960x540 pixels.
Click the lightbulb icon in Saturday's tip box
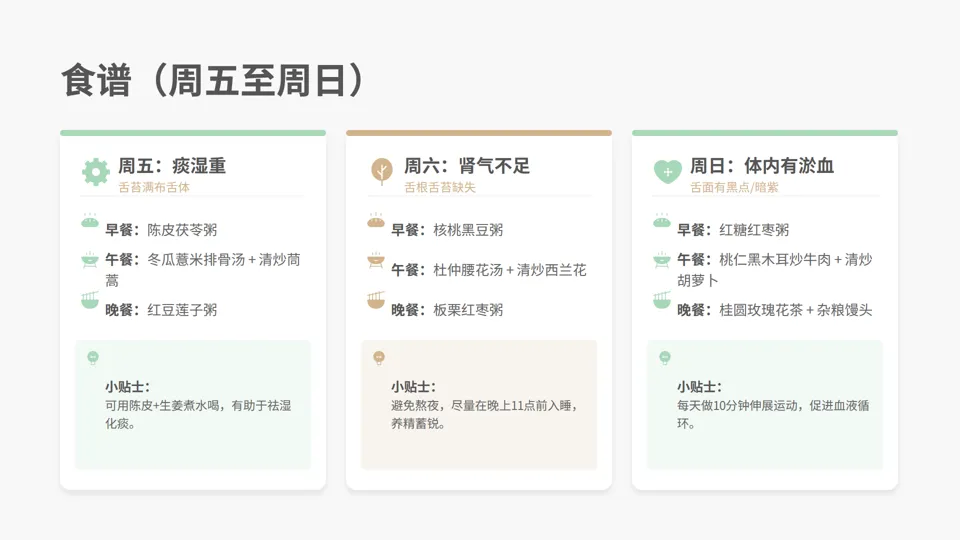click(379, 358)
